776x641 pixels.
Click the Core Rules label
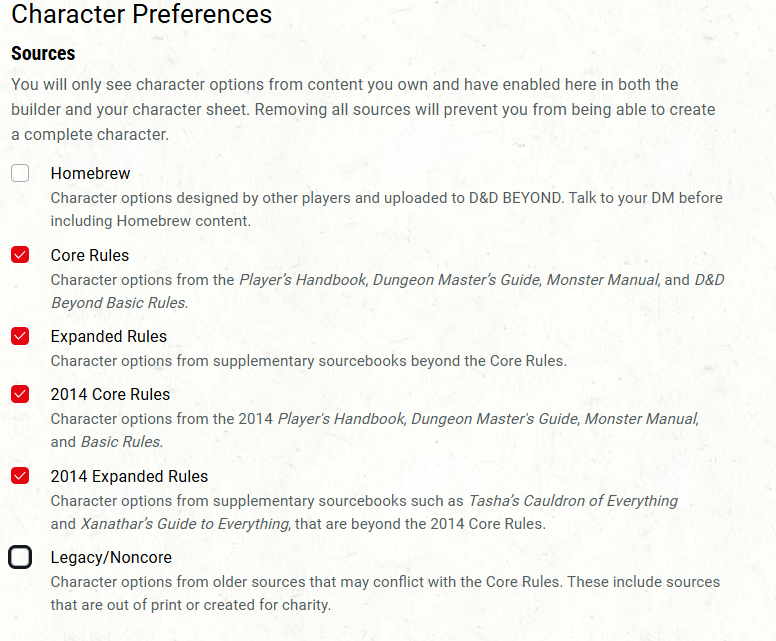click(x=90, y=255)
